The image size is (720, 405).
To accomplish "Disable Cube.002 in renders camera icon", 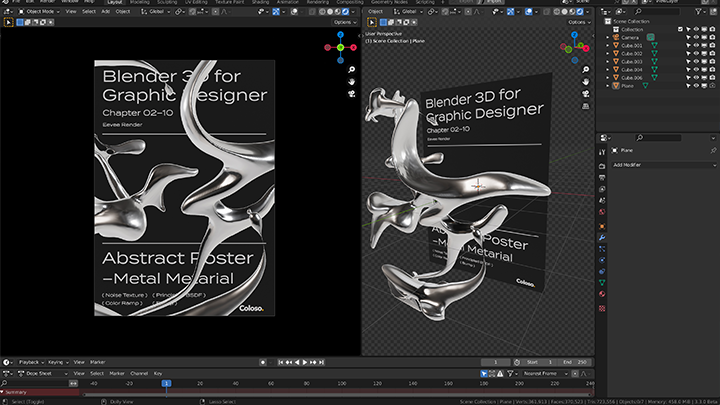I will point(712,54).
